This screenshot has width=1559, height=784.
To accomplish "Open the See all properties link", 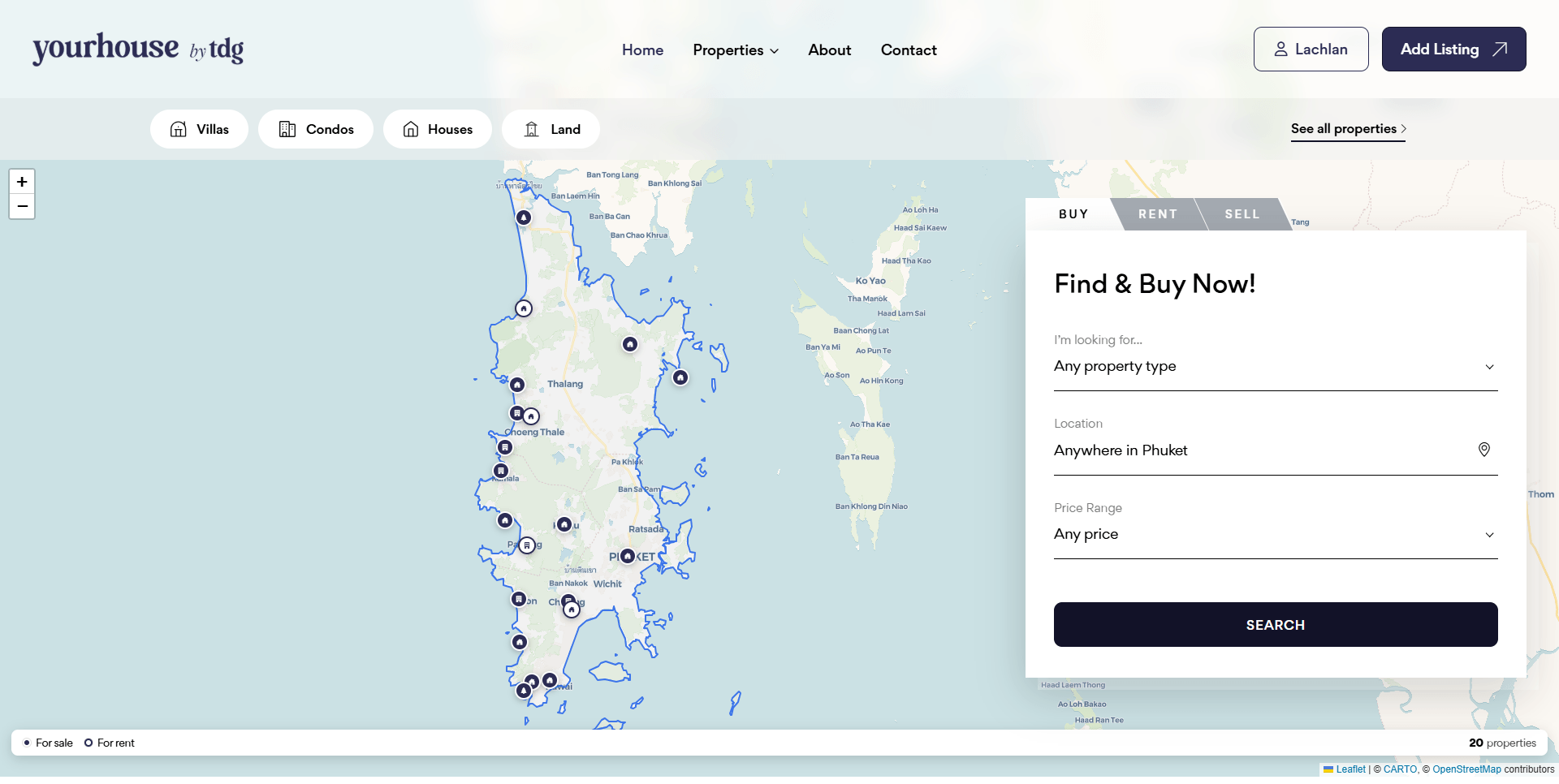I will (1348, 129).
